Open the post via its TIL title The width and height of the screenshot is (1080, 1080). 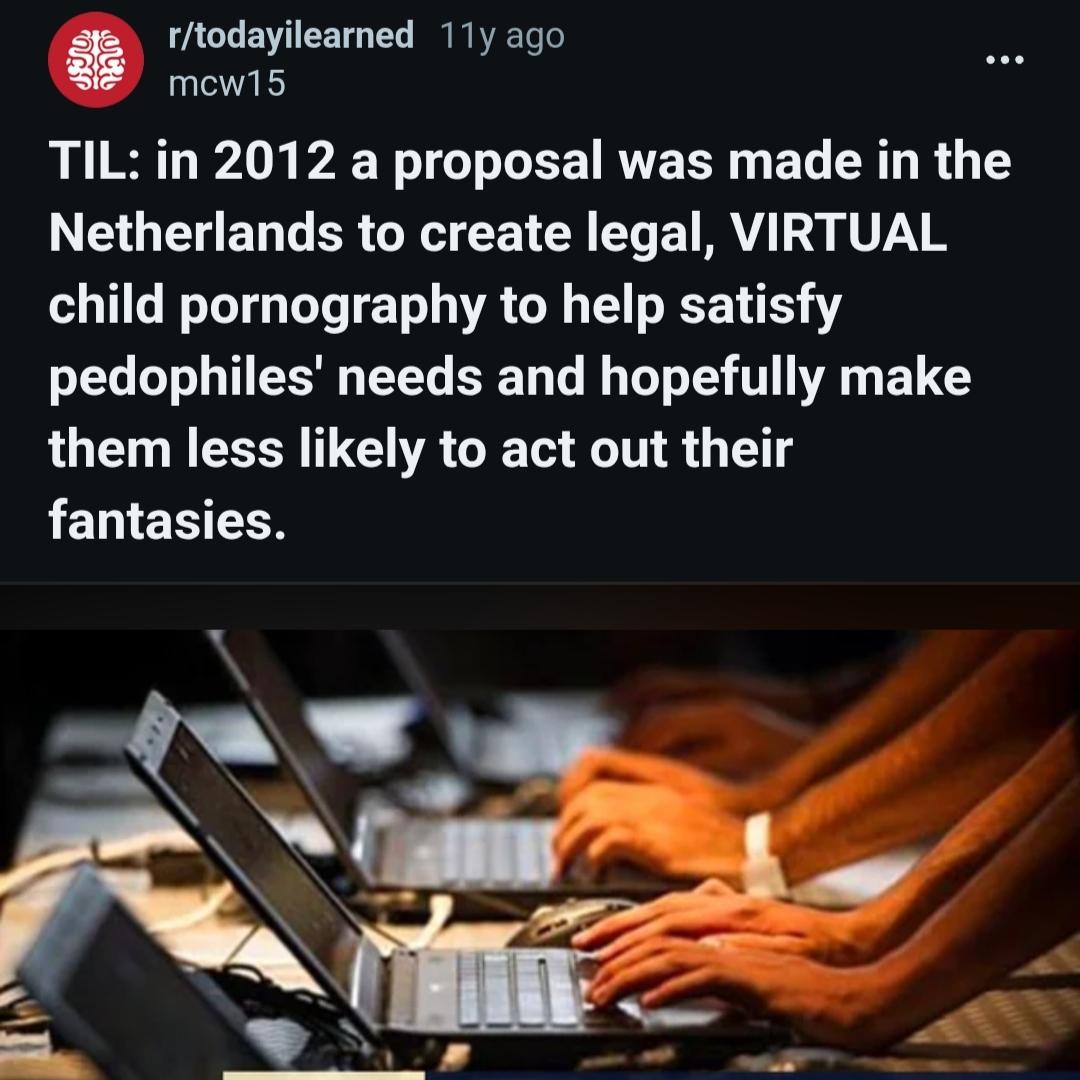point(530,339)
